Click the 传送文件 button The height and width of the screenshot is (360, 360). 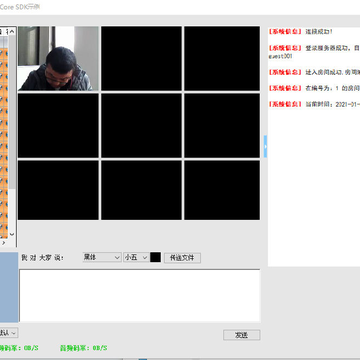click(x=182, y=258)
